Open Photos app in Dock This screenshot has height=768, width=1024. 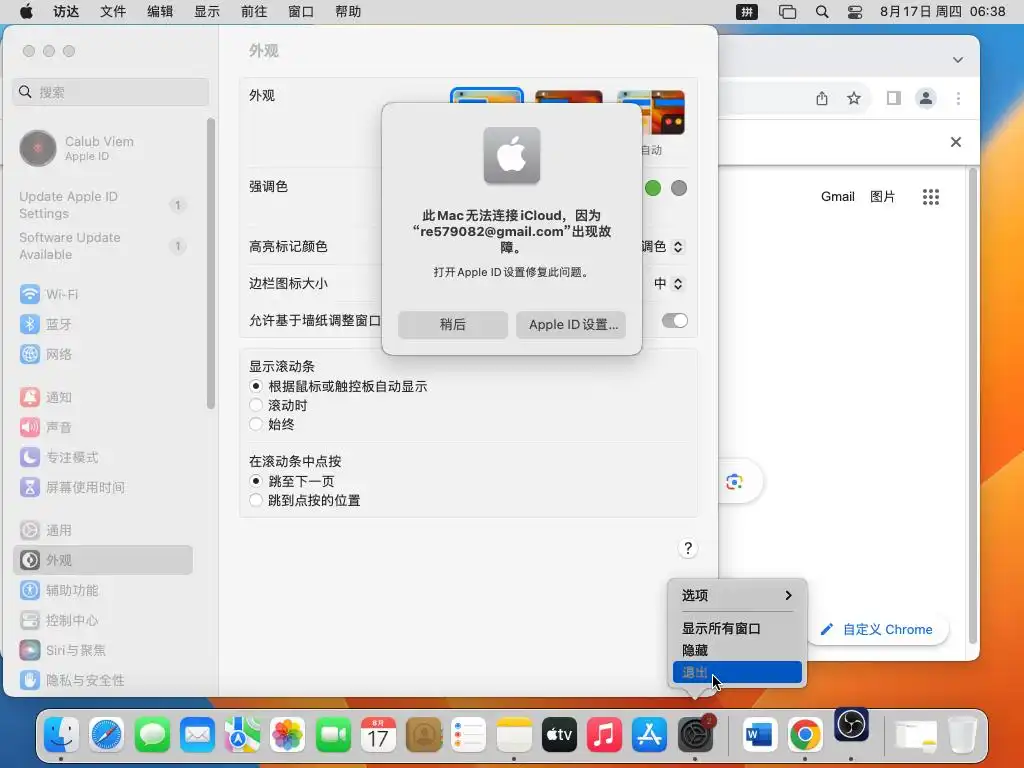(x=287, y=734)
